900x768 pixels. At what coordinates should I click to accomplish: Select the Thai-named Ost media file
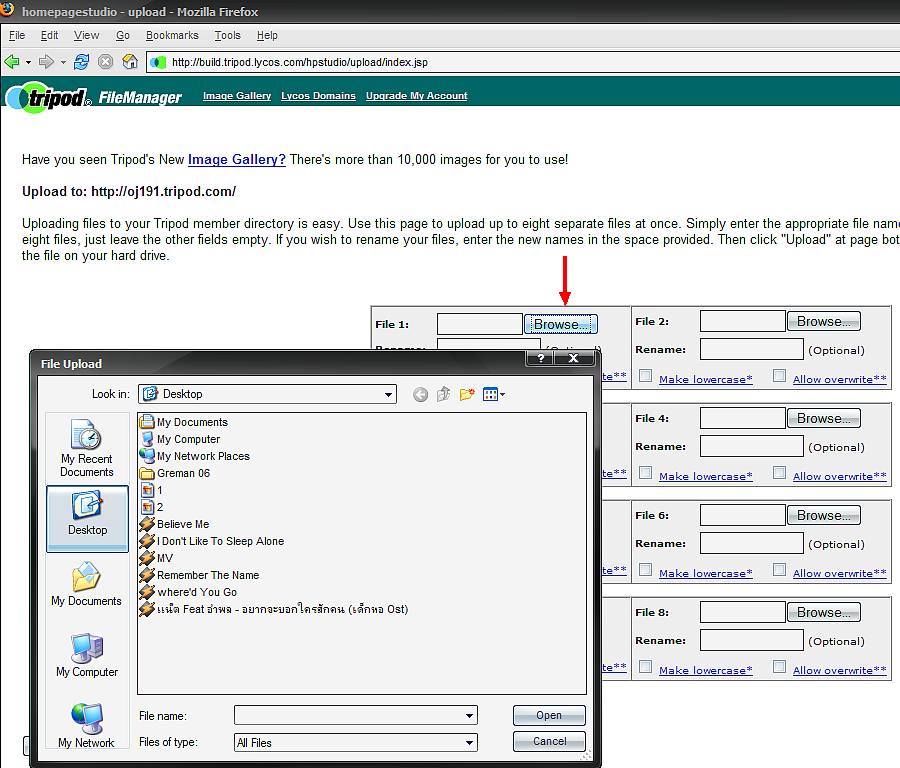274,609
